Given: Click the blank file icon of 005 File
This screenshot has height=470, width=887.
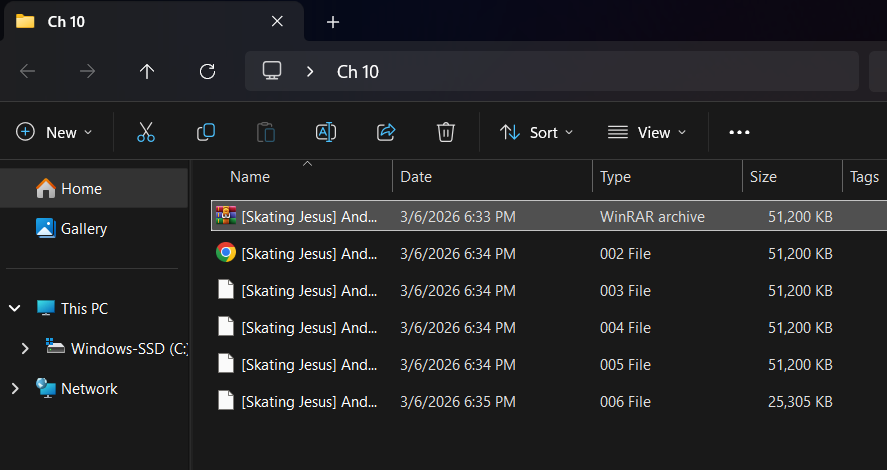Looking at the screenshot, I should pos(226,364).
